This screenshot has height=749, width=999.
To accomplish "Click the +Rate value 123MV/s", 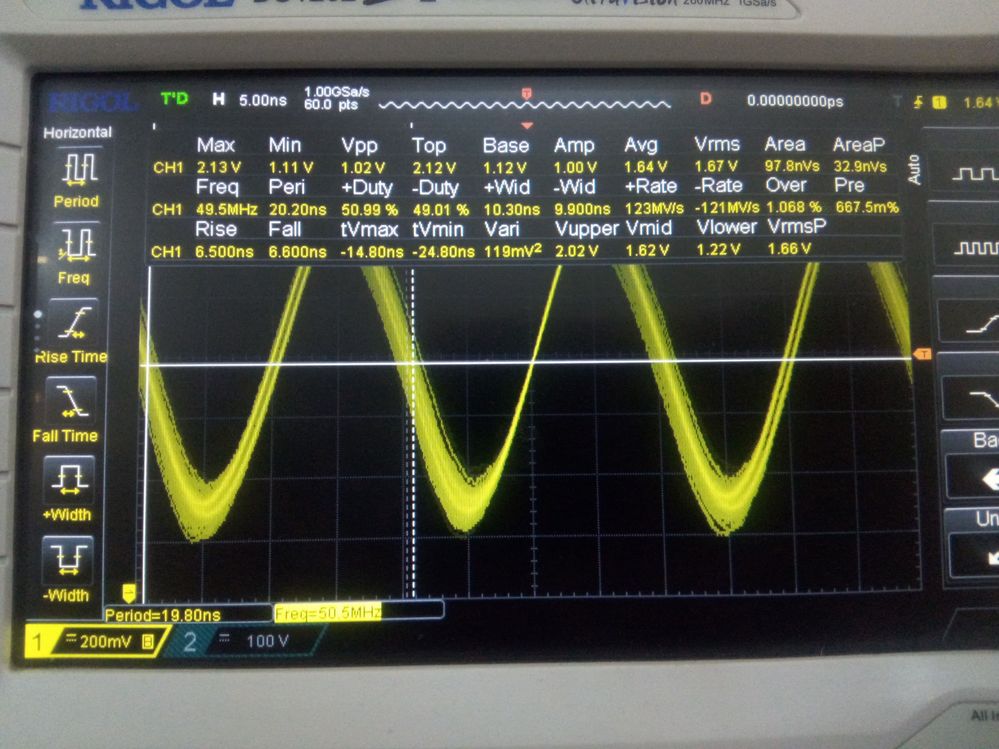I will [654, 208].
